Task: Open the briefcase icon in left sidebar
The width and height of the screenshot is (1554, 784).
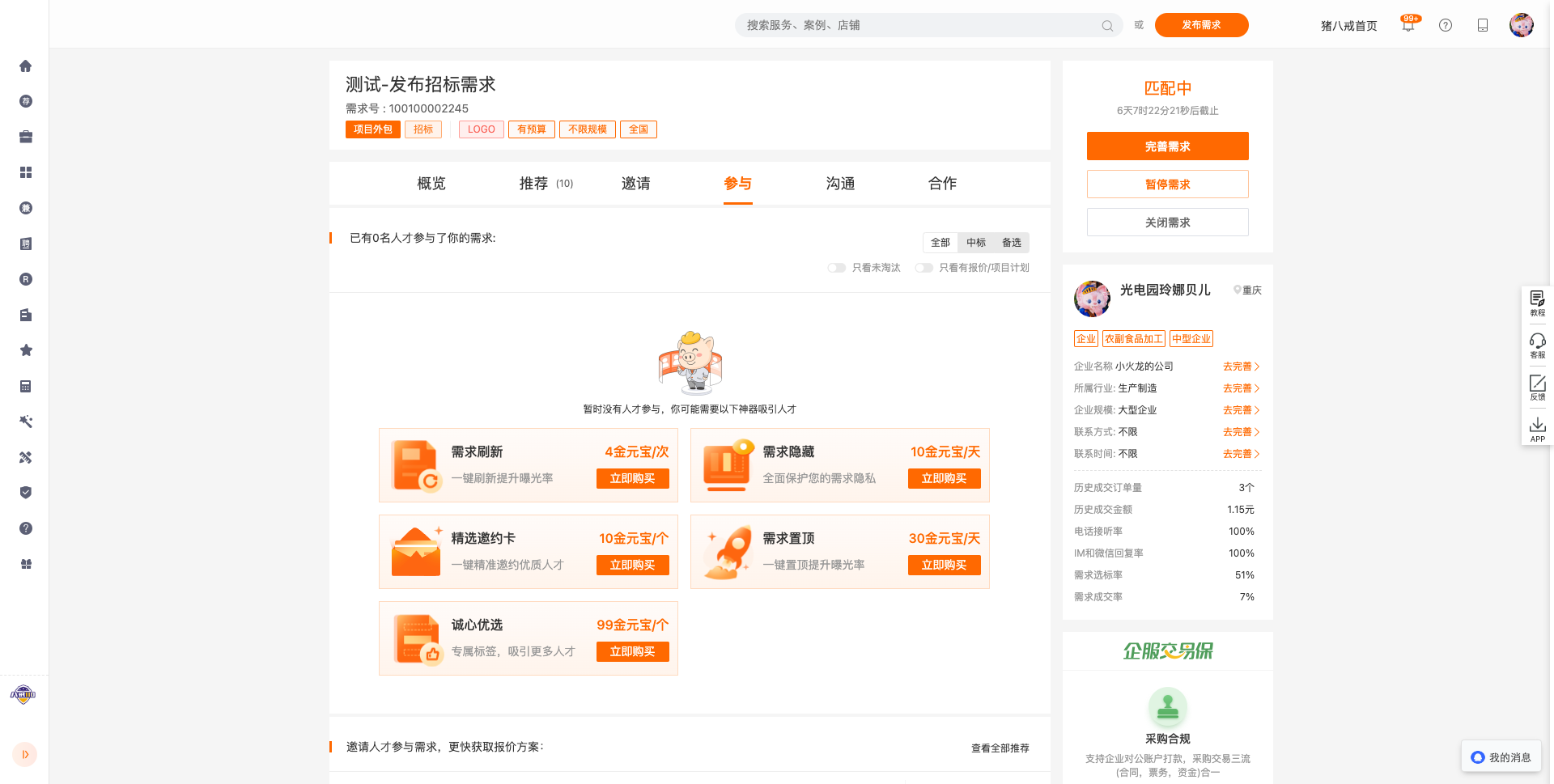Action: tap(26, 137)
